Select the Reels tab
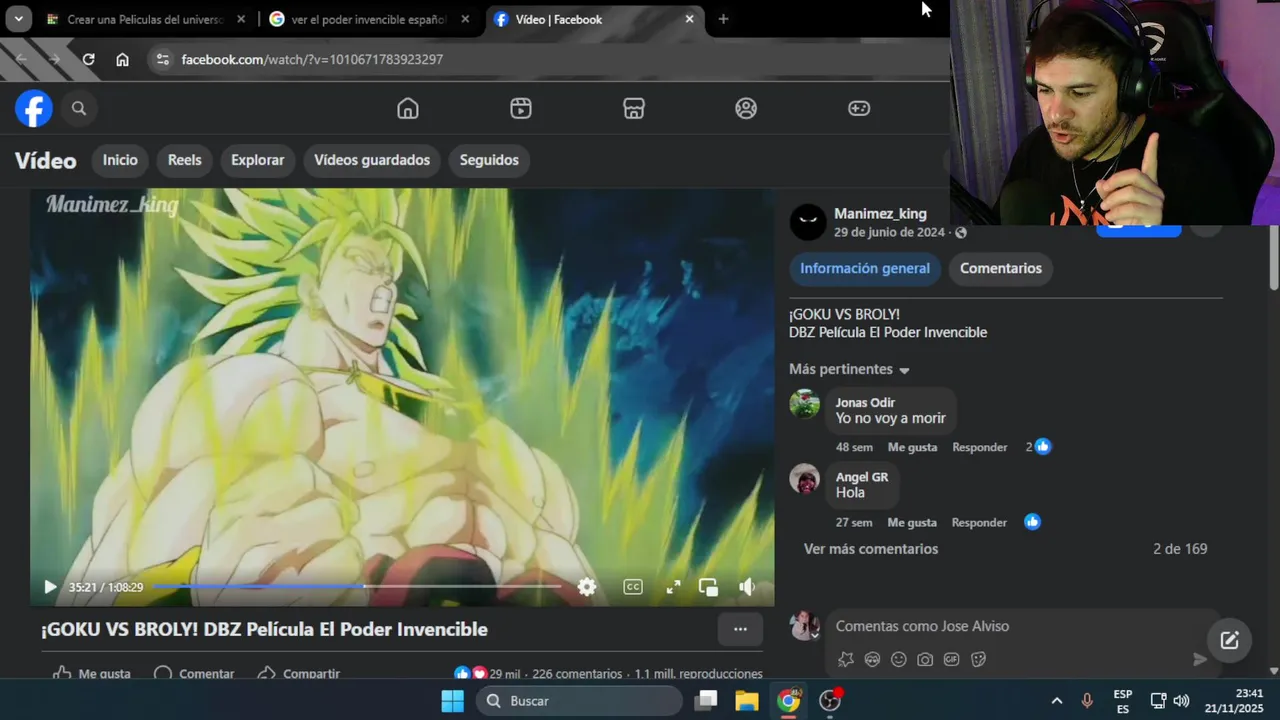Image resolution: width=1280 pixels, height=720 pixels. 184,160
